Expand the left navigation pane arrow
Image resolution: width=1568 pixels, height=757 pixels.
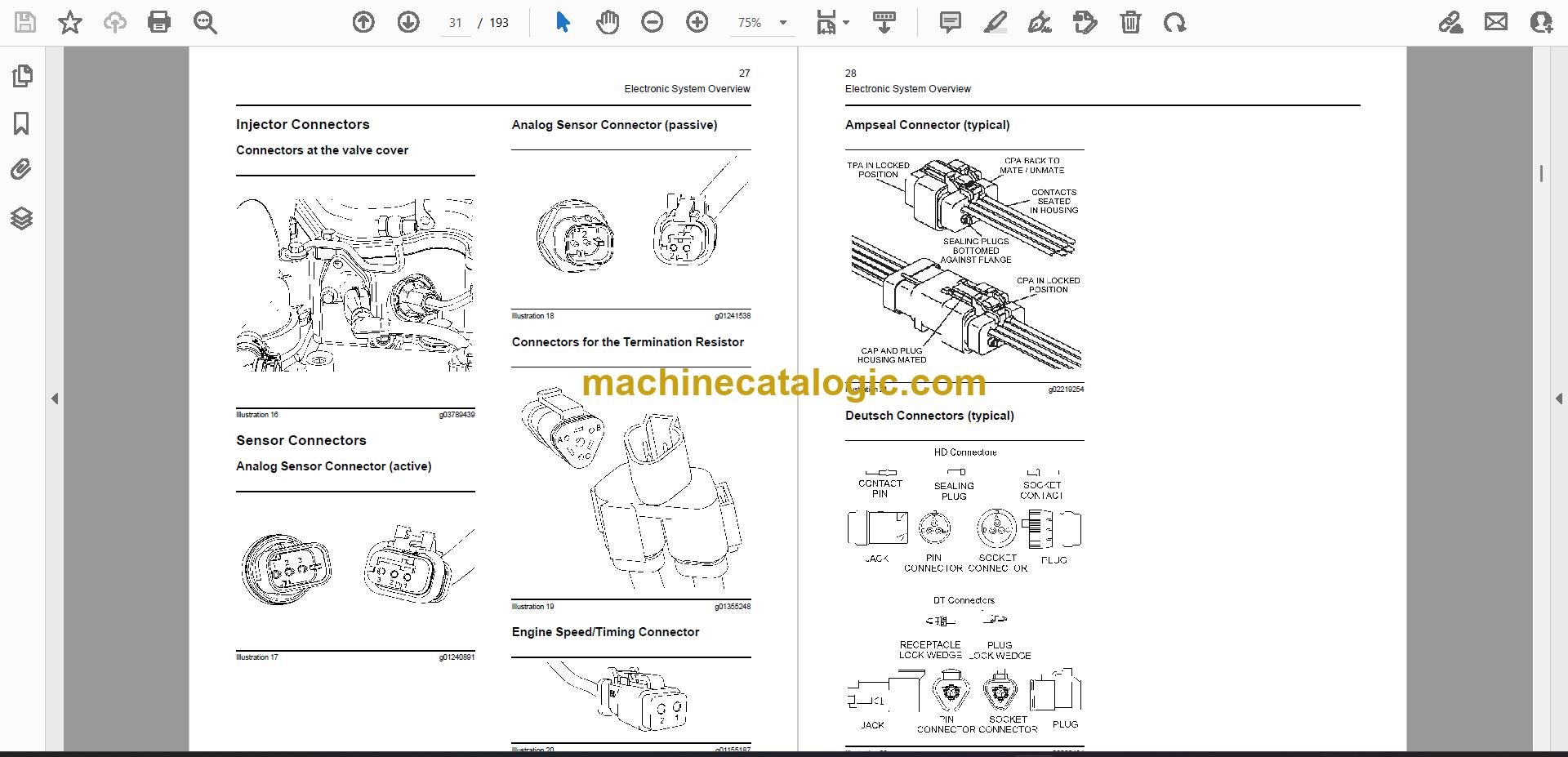[x=55, y=399]
